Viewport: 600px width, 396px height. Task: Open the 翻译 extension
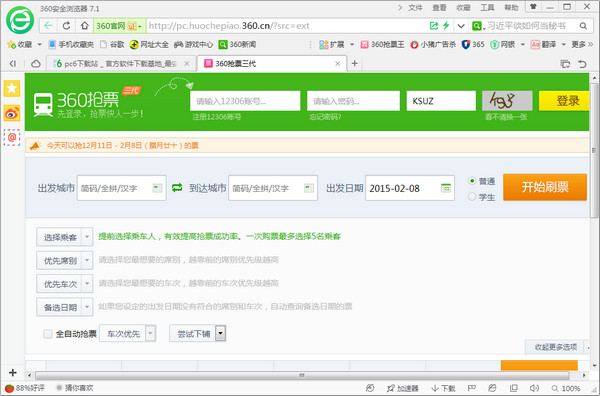point(544,44)
